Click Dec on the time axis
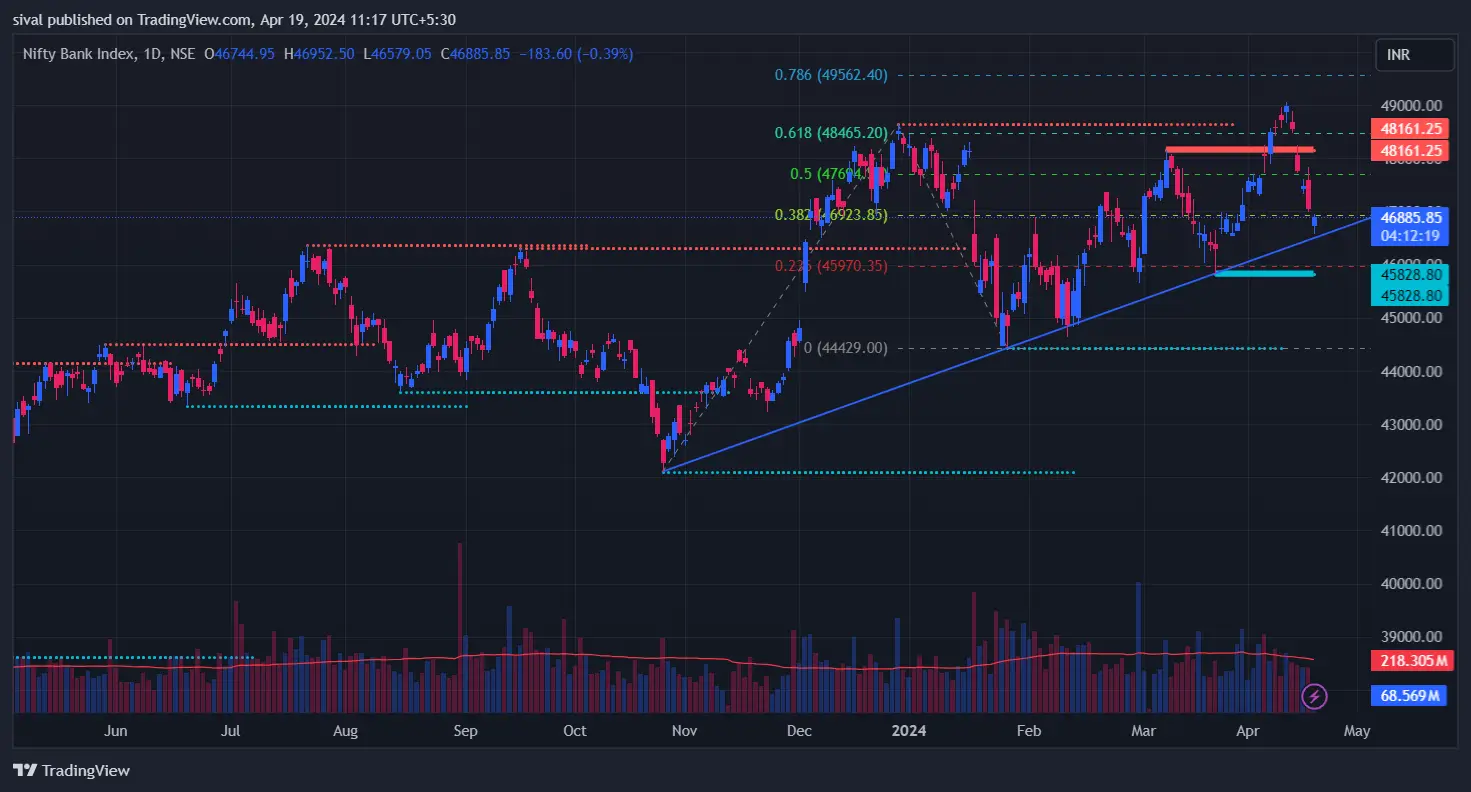 [801, 731]
